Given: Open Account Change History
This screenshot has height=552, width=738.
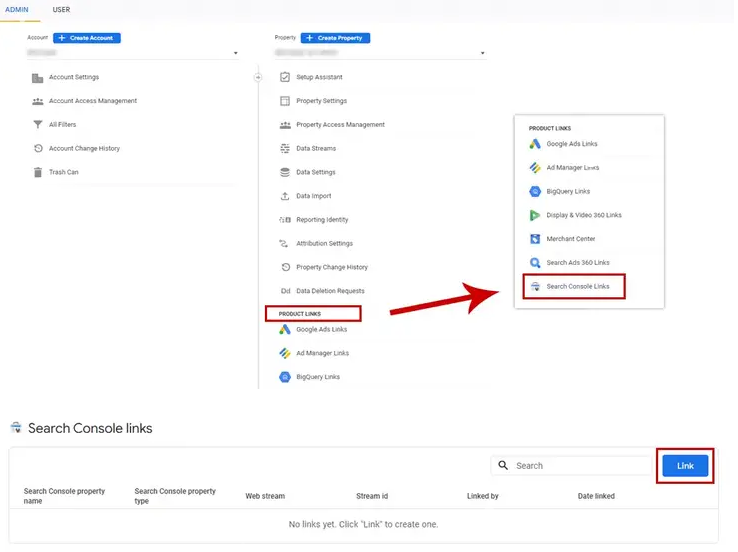Looking at the screenshot, I should click(x=84, y=148).
